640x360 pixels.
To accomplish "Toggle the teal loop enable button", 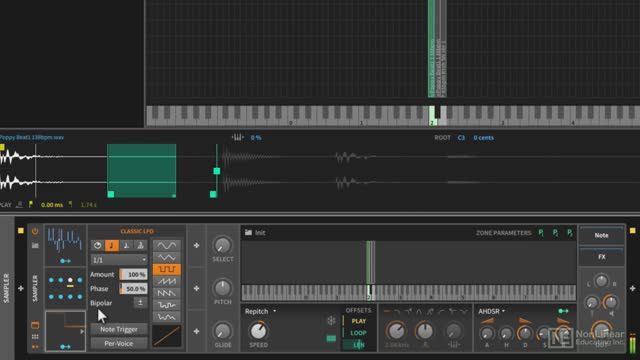I will click(331, 338).
